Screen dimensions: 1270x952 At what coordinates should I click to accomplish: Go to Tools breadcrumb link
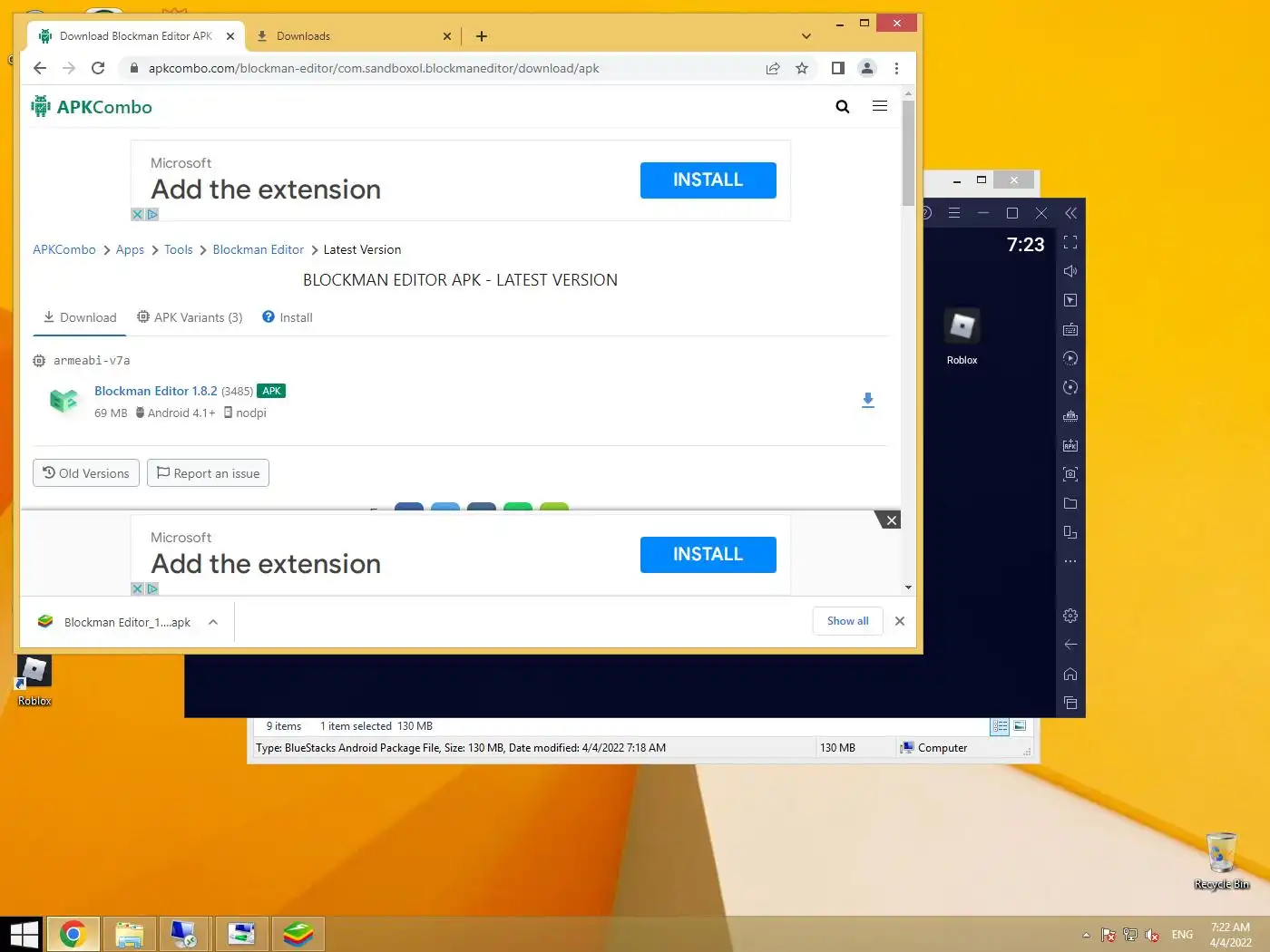pyautogui.click(x=178, y=249)
